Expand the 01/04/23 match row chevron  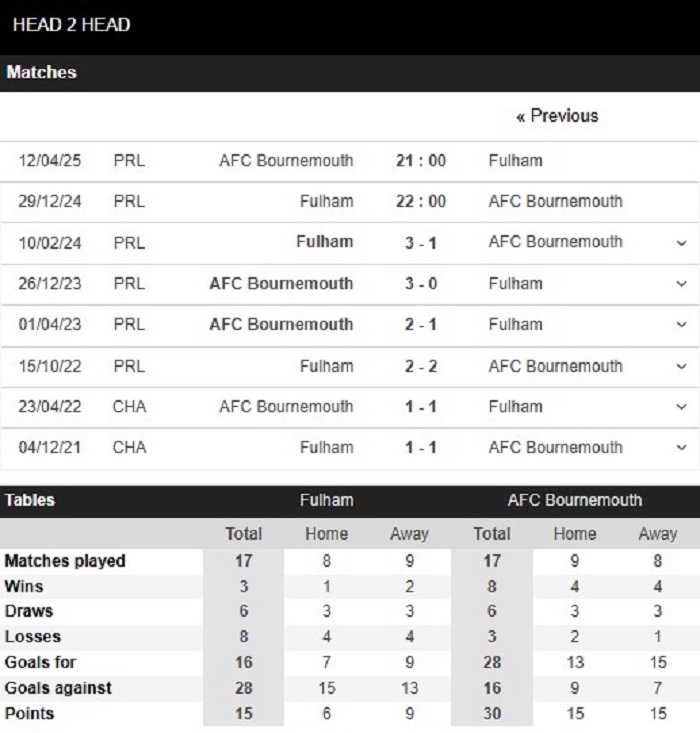pyautogui.click(x=682, y=324)
